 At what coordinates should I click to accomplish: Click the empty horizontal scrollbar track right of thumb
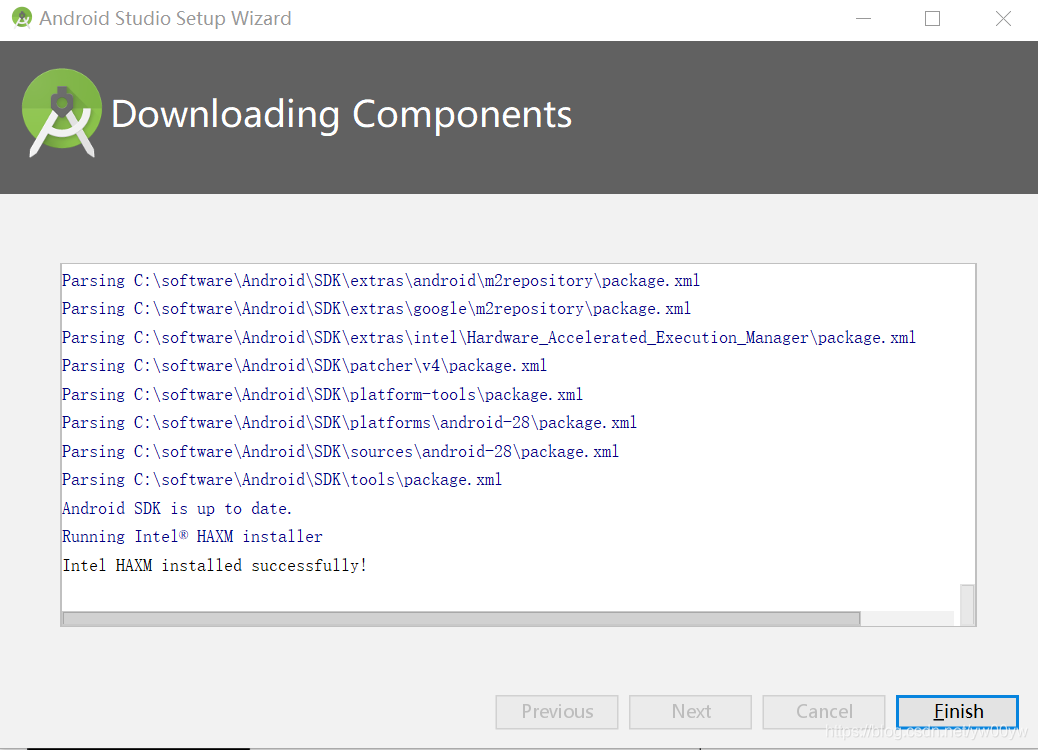click(907, 618)
